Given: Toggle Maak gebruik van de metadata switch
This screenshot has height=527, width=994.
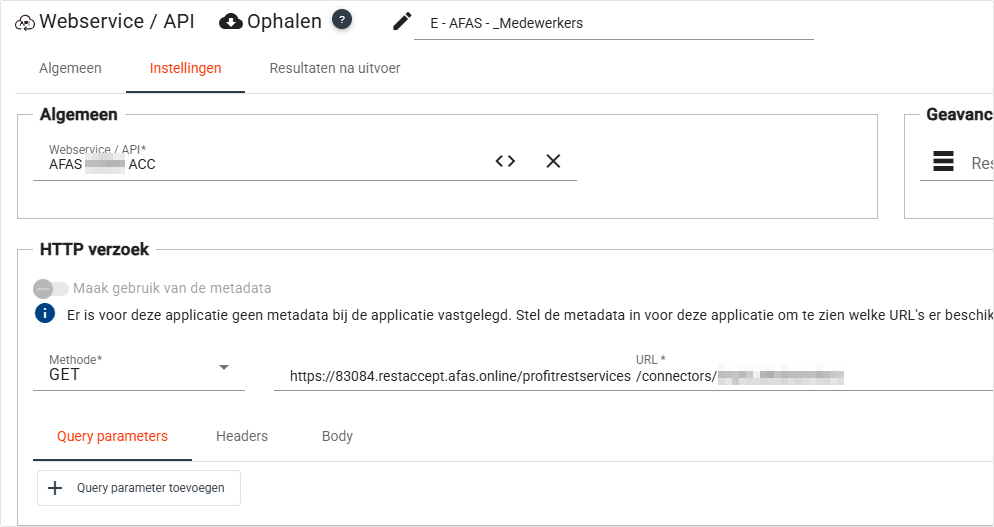Looking at the screenshot, I should [x=51, y=288].
